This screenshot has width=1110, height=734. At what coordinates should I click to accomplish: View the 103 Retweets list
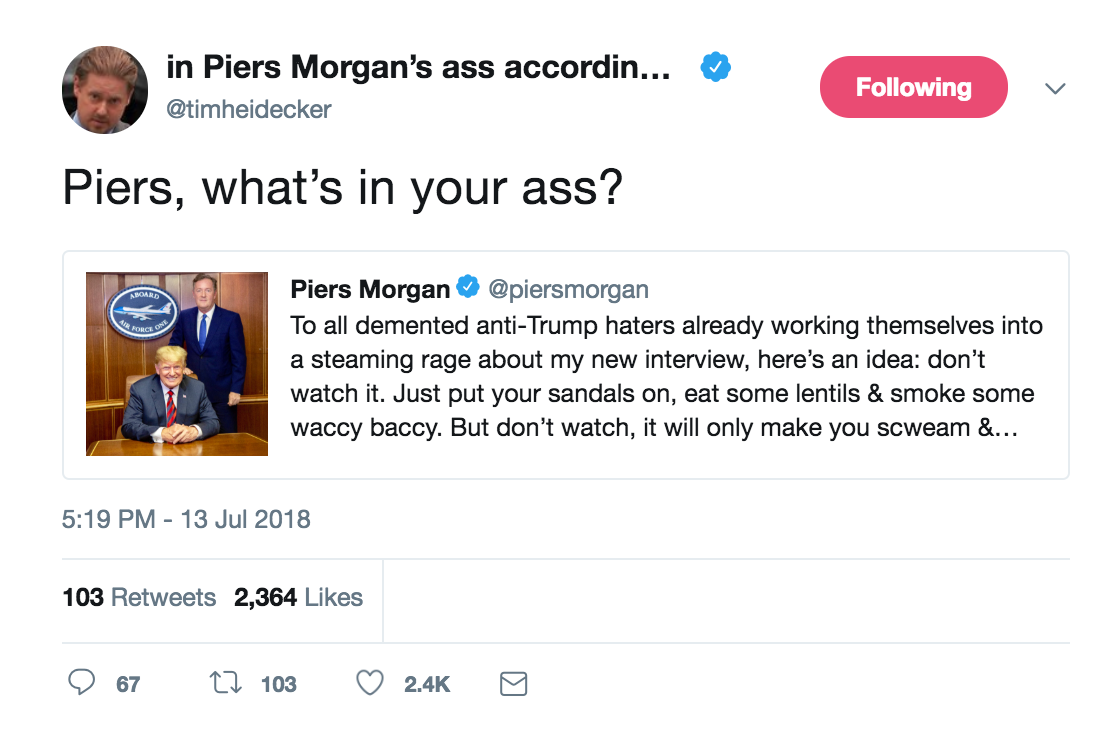pyautogui.click(x=139, y=598)
